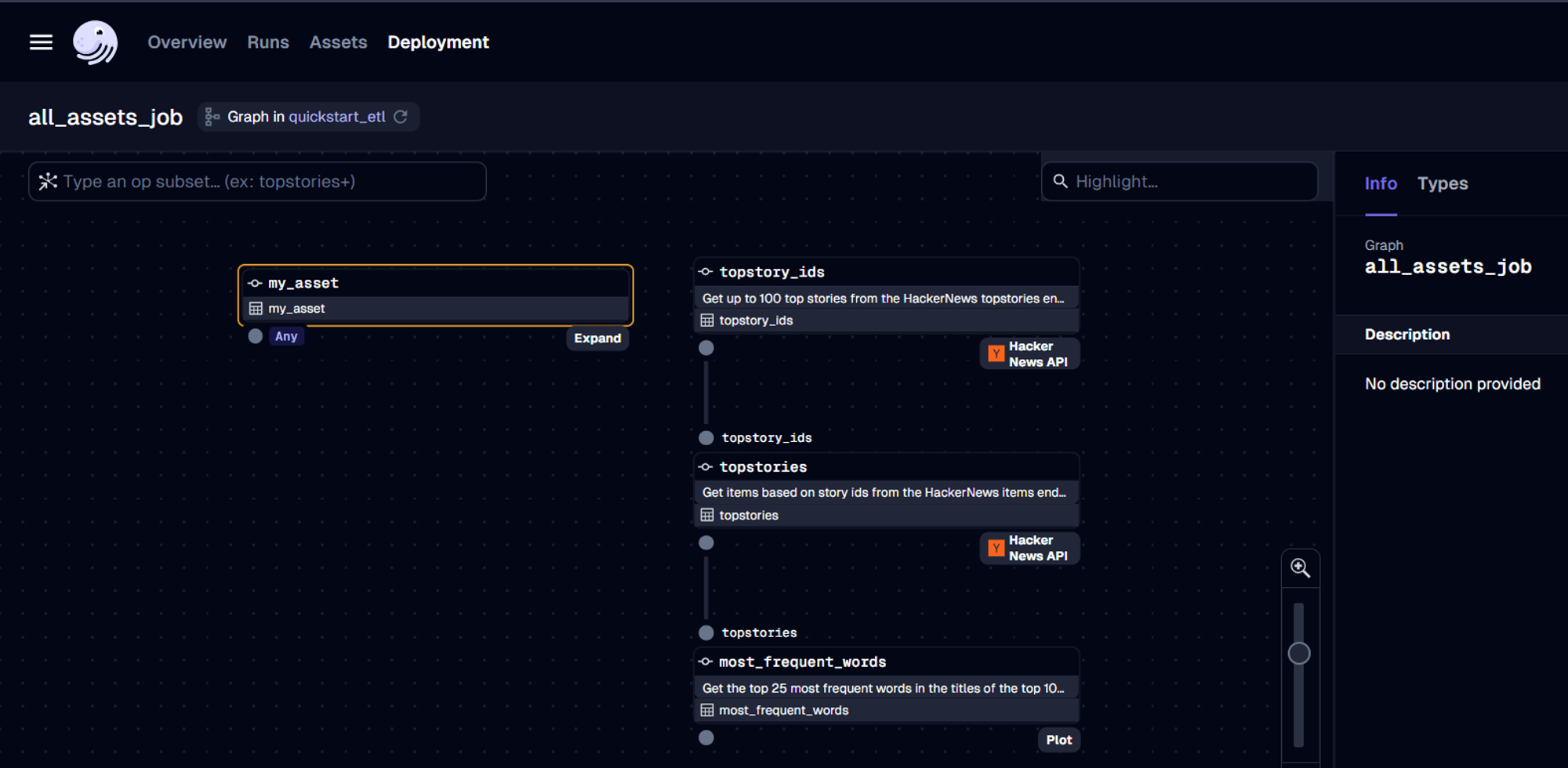Click the zoom slider handle
The width and height of the screenshot is (1568, 768).
tap(1300, 651)
